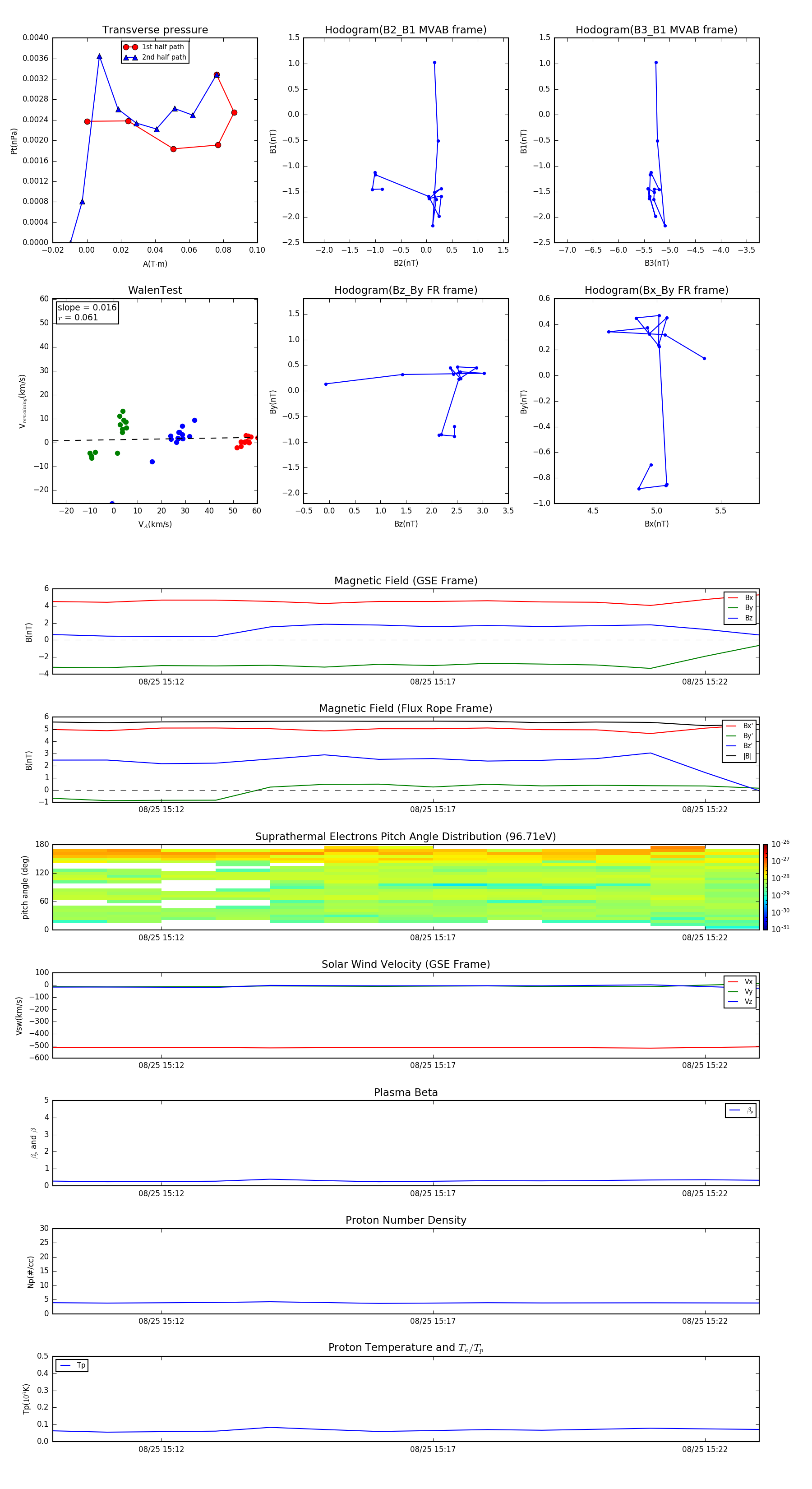Screen dimensions: 812x1489
Task: Click the Suprathermal Electrons Pitch Angle Distribution title
Action: coord(406,837)
